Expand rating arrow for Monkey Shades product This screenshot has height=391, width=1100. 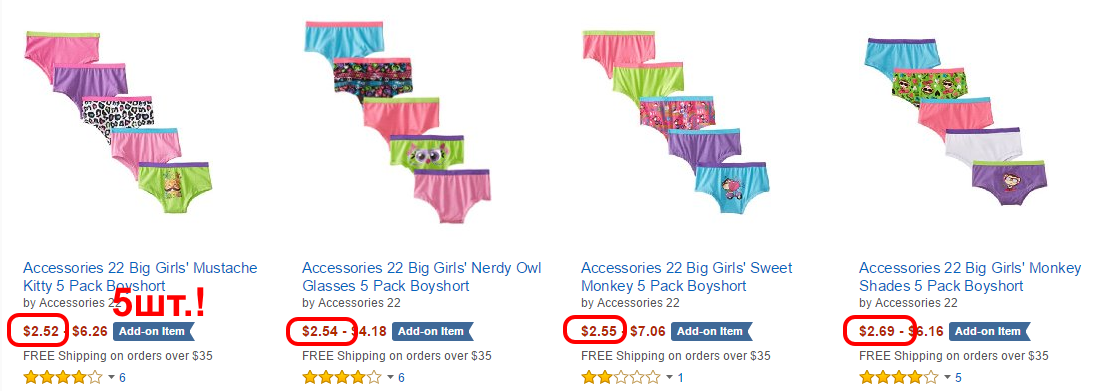947,378
